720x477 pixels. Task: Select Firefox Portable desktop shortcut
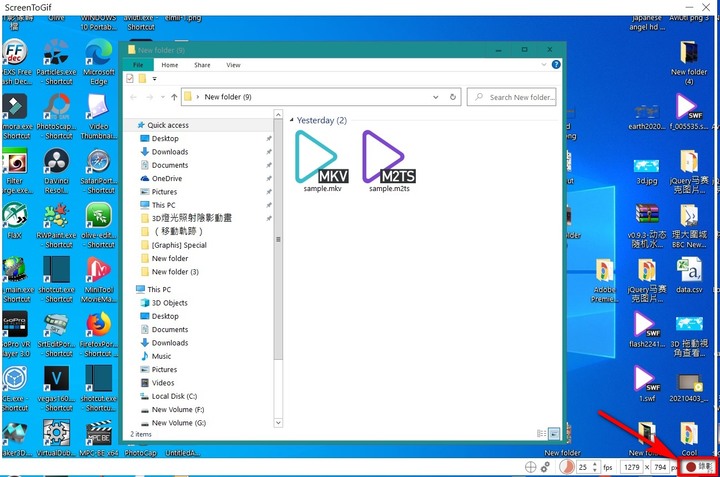[99, 335]
